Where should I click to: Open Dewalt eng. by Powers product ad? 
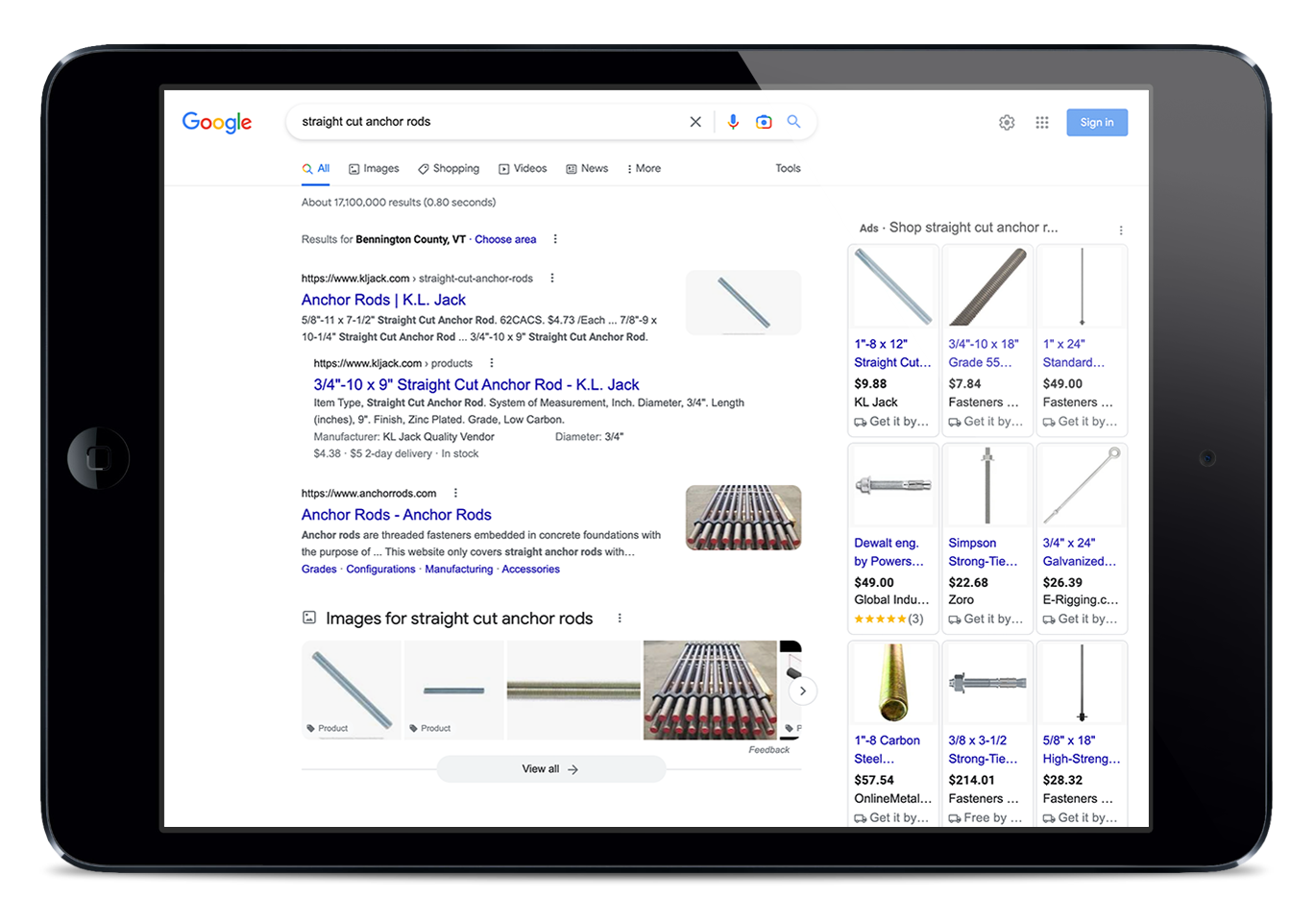(x=893, y=538)
